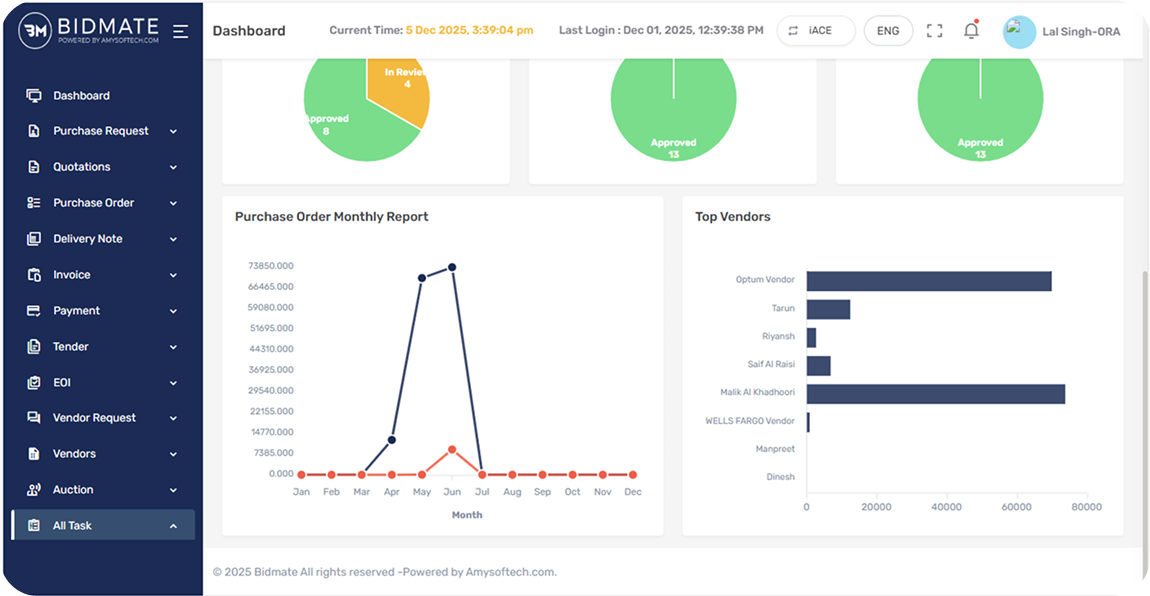
Task: Select the Vendor Request menu item
Action: pyautogui.click(x=94, y=418)
